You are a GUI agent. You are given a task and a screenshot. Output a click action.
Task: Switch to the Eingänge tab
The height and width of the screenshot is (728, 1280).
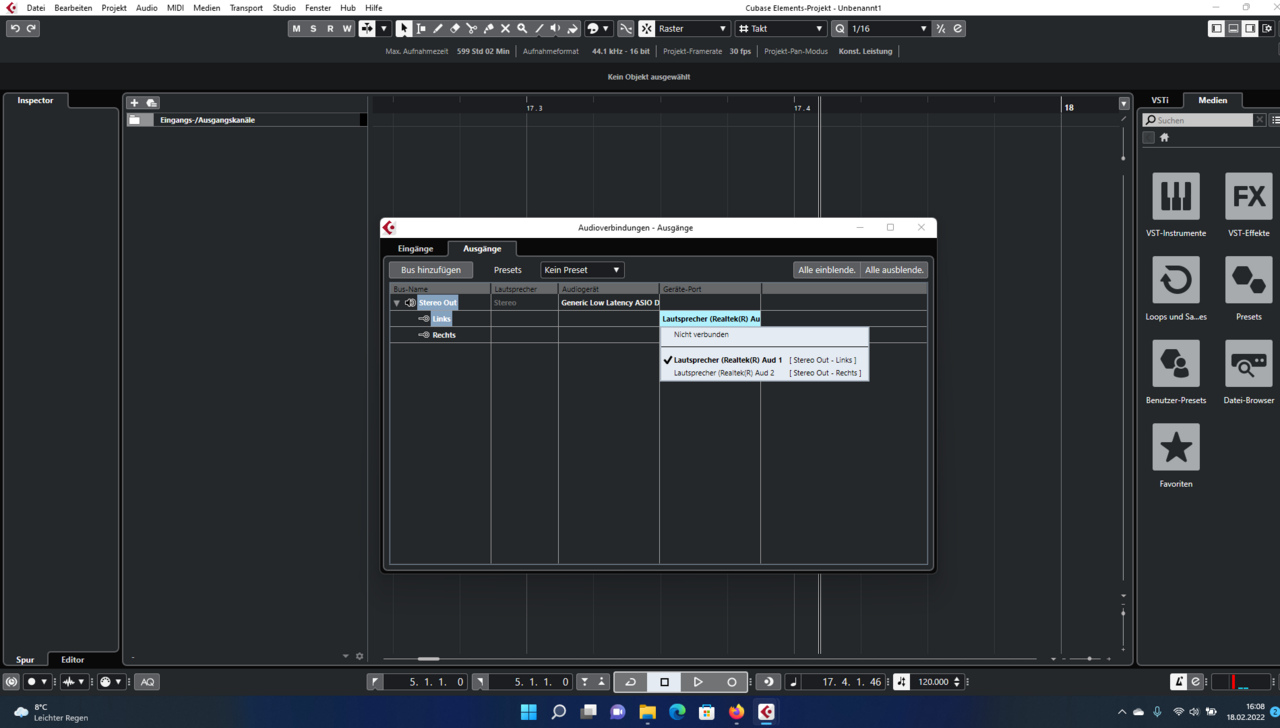pos(415,249)
